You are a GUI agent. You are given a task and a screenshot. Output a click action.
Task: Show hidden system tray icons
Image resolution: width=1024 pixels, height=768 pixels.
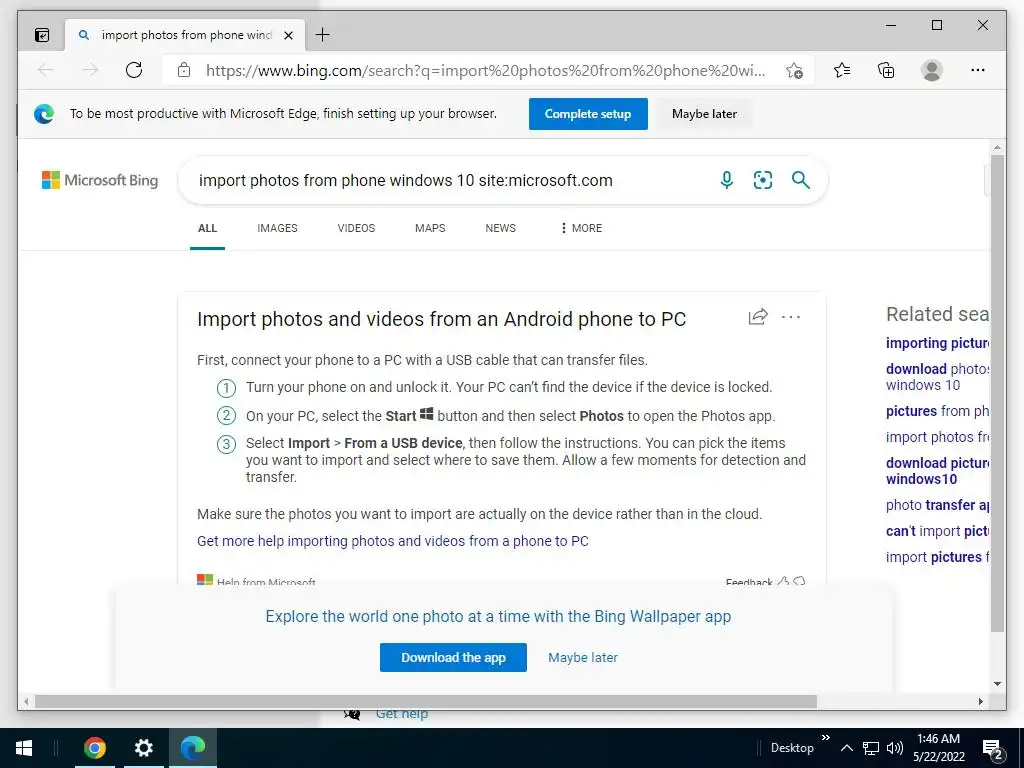tap(846, 748)
